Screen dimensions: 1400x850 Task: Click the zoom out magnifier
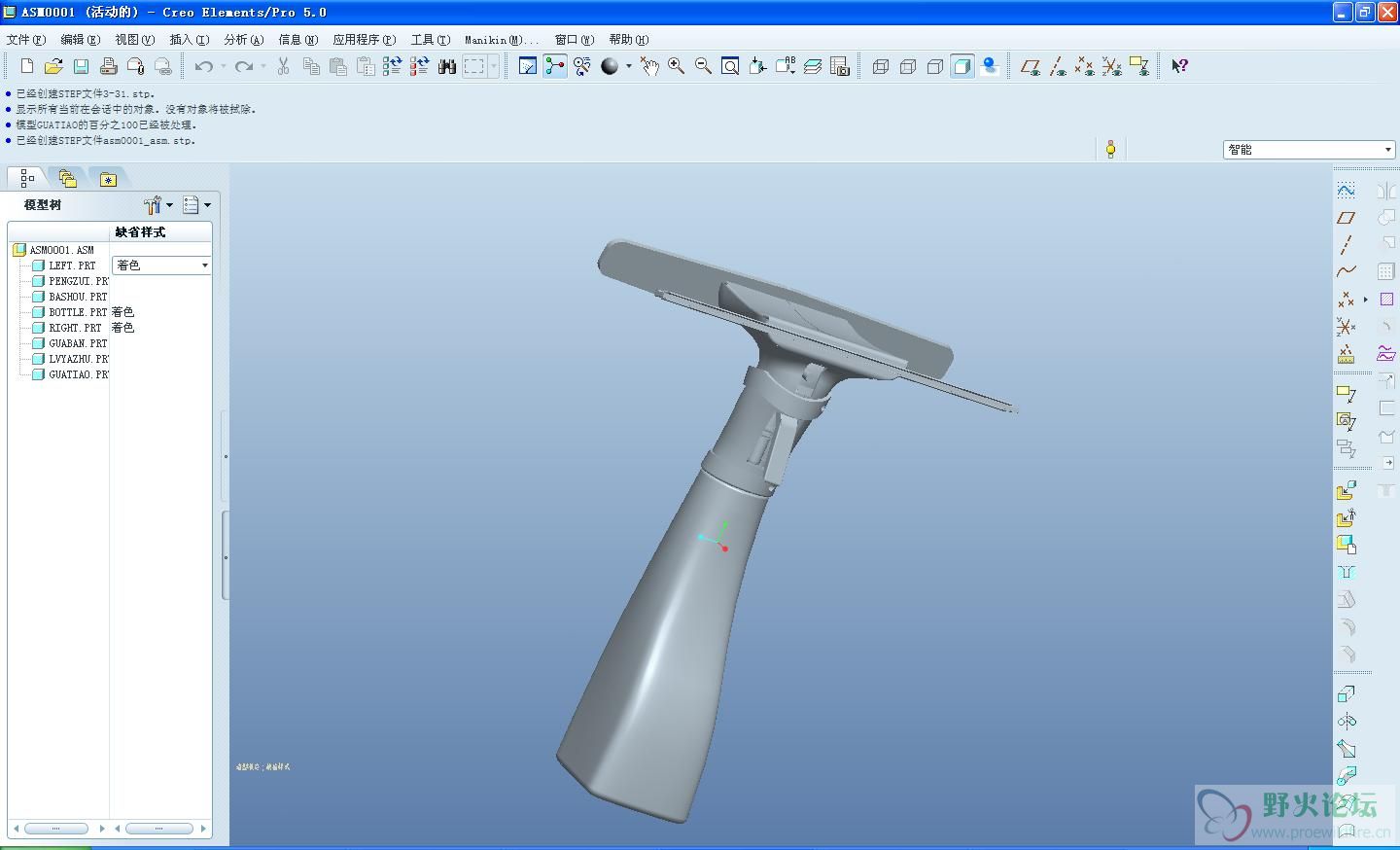coord(703,66)
